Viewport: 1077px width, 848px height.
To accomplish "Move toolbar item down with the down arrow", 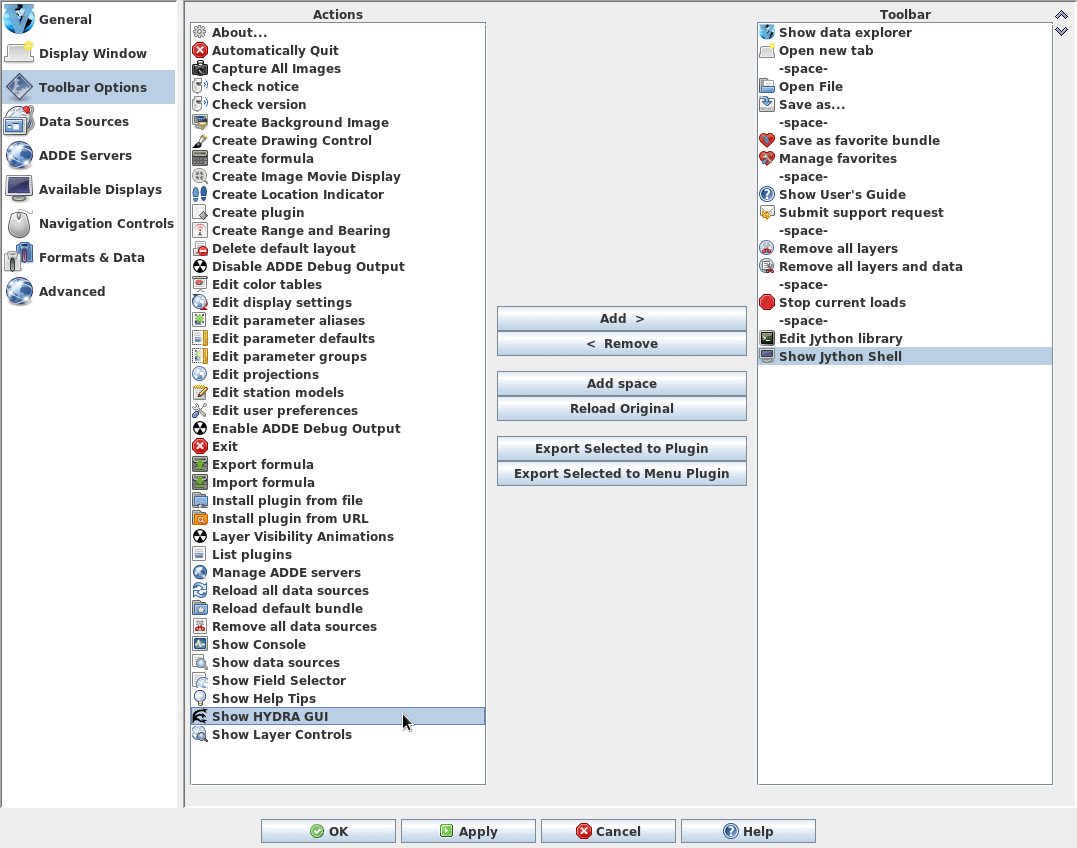I will coord(1061,31).
